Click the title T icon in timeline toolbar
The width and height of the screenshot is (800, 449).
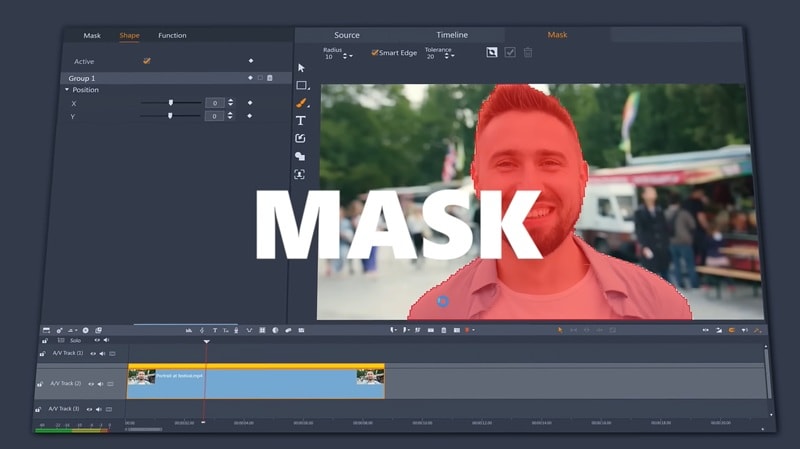click(215, 330)
